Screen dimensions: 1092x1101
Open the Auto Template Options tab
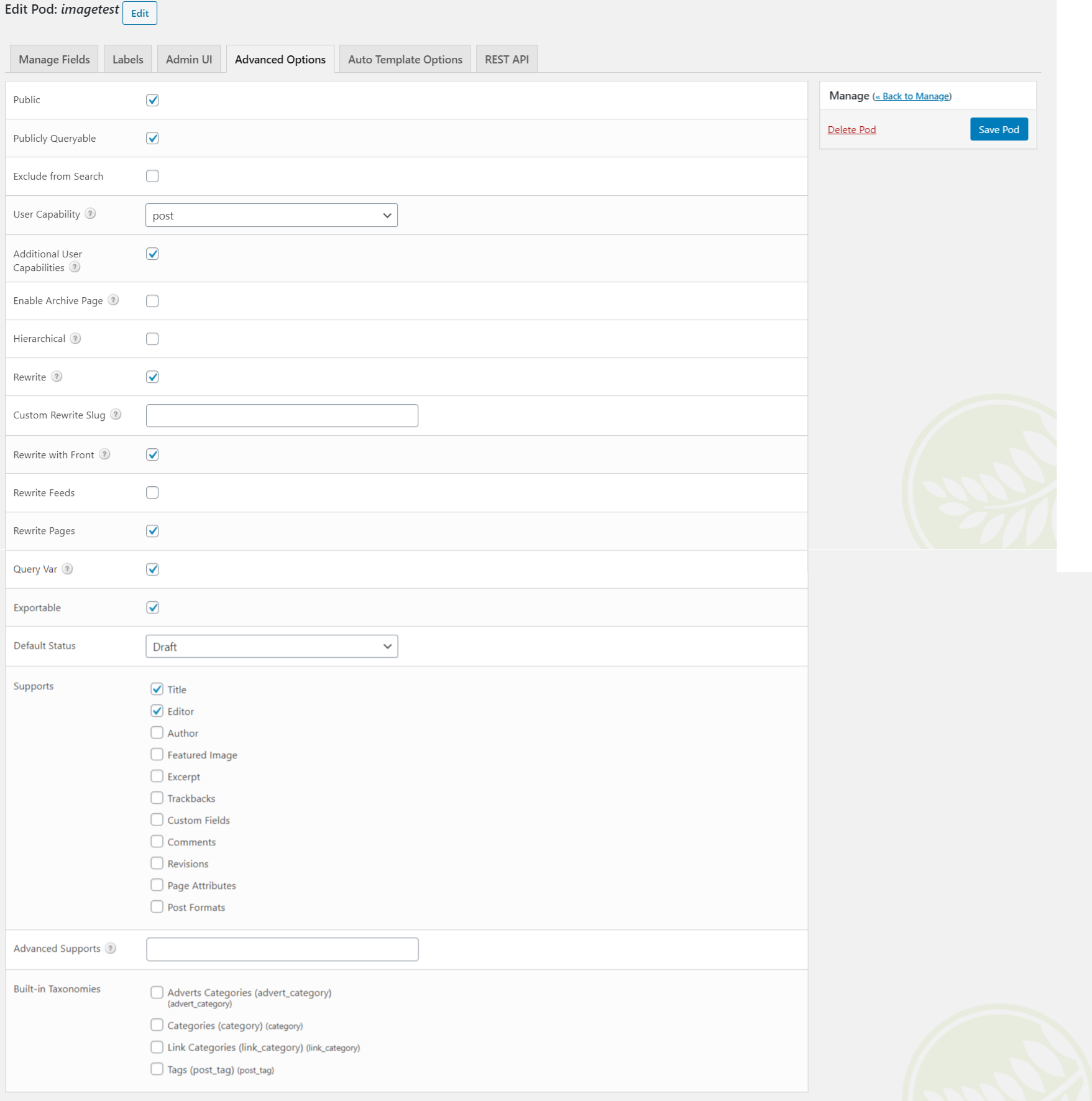405,59
